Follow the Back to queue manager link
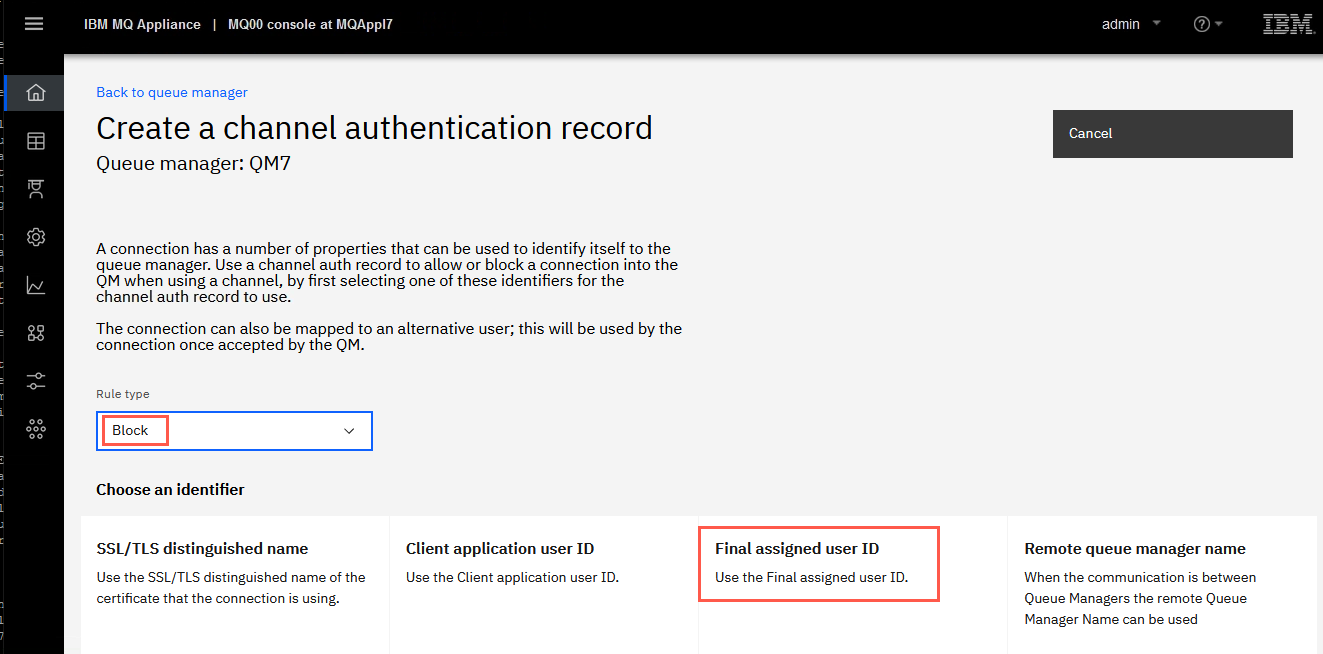 click(172, 92)
